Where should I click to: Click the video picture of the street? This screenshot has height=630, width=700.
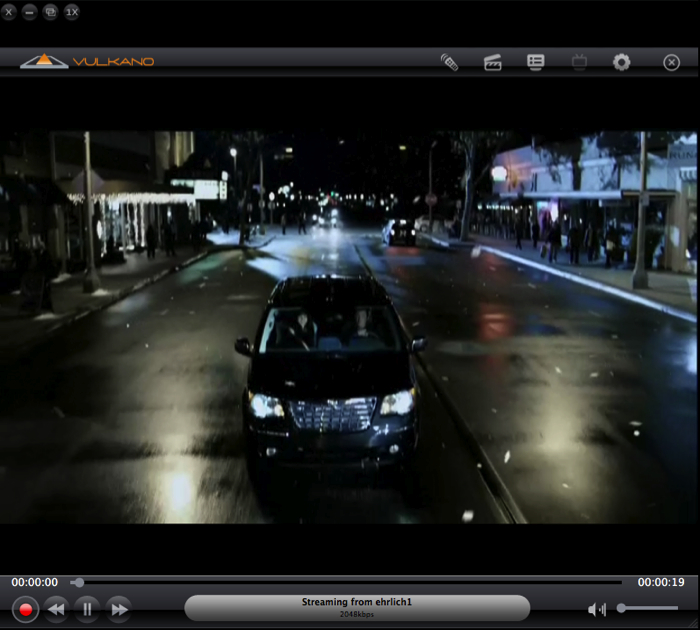tap(348, 327)
